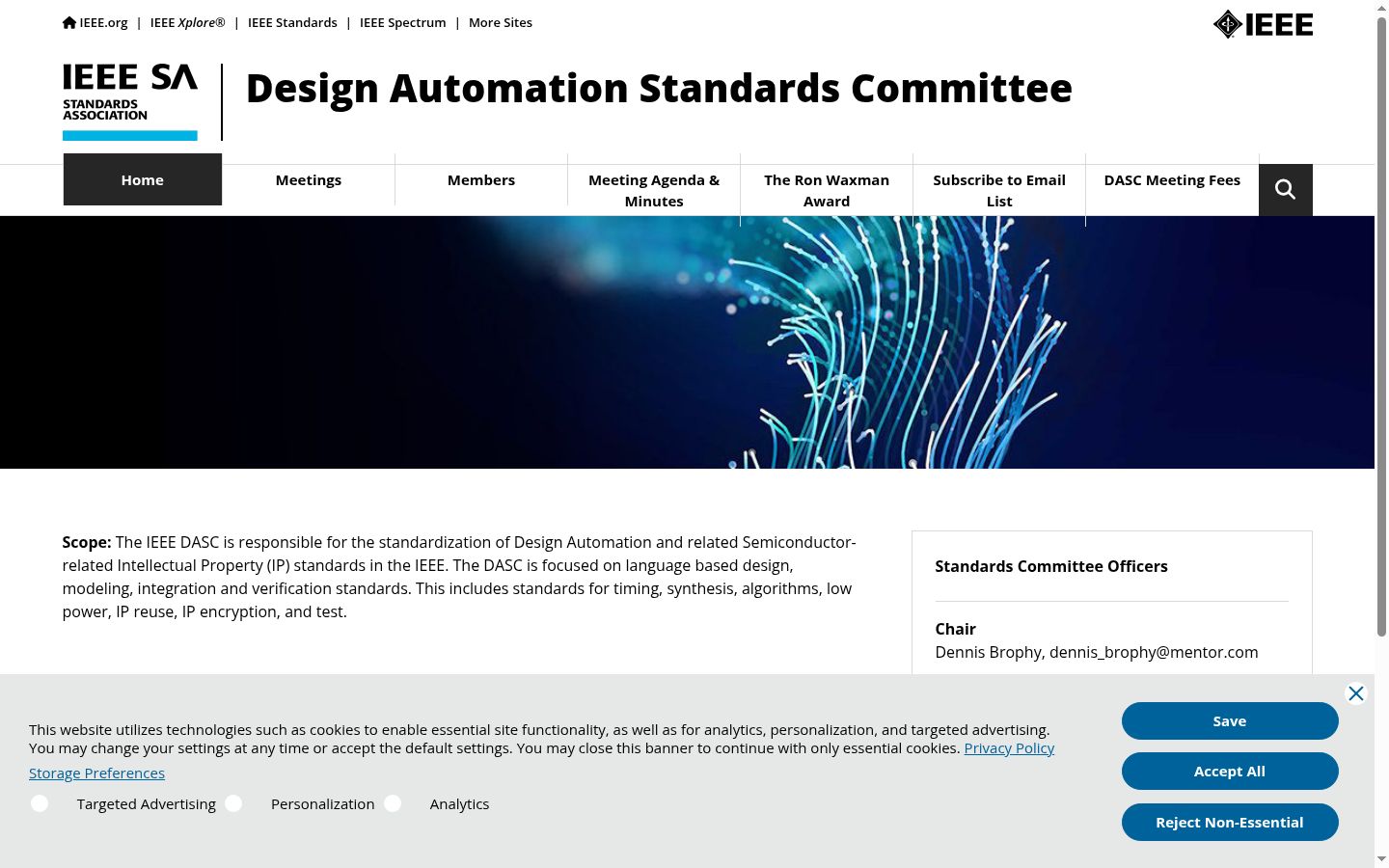Screen dimensions: 1389x868
Task: Open the Meetings menu item
Action: tap(309, 179)
